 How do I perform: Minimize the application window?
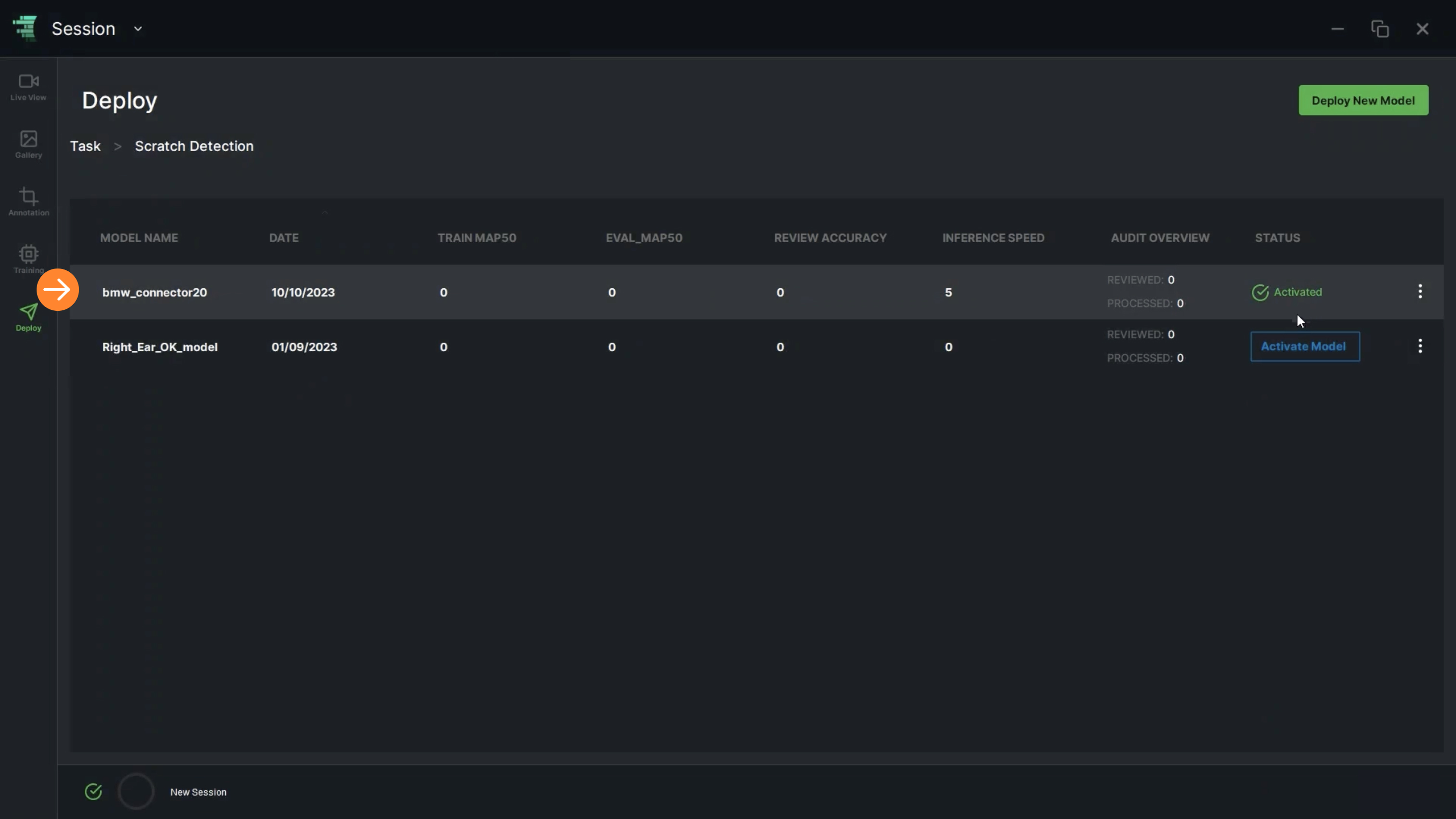(x=1337, y=29)
